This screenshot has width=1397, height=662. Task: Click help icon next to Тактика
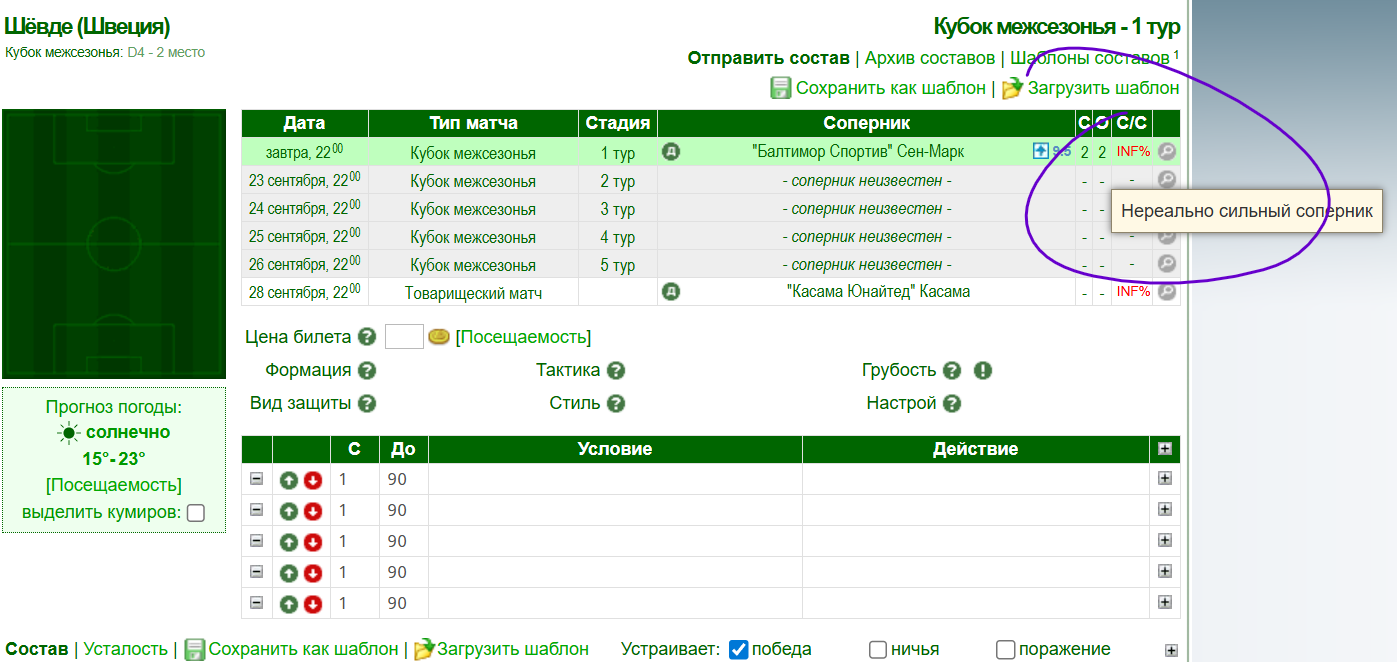[616, 370]
